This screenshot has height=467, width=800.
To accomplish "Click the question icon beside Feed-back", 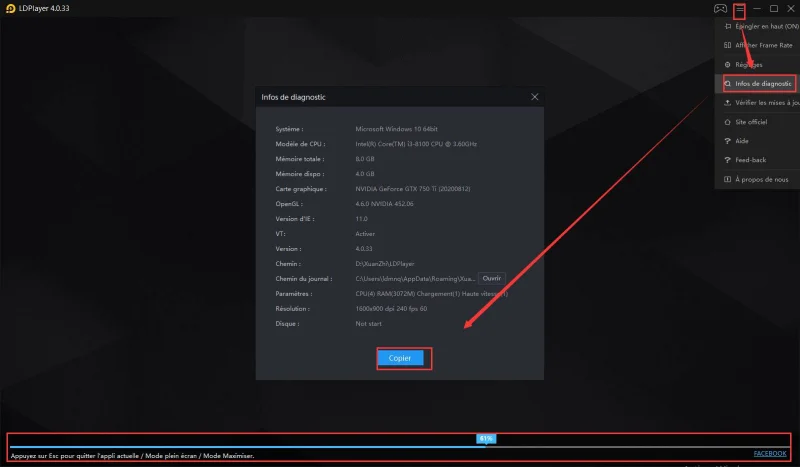I will 728,160.
